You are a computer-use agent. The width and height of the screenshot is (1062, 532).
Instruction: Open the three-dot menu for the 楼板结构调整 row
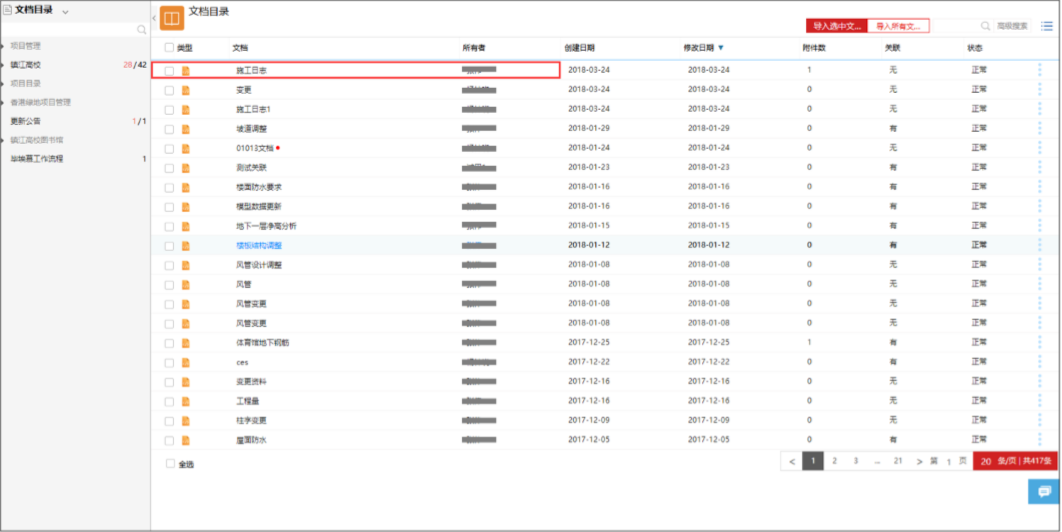point(1040,245)
